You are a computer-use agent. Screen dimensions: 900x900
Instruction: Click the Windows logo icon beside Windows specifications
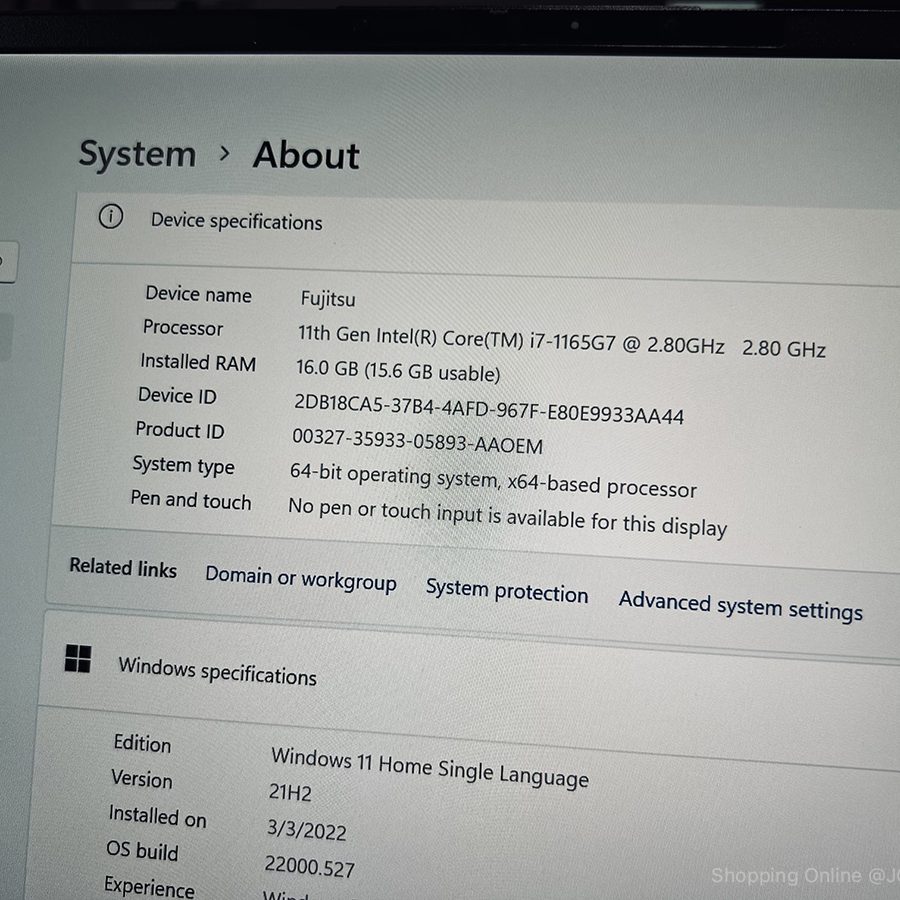77,658
